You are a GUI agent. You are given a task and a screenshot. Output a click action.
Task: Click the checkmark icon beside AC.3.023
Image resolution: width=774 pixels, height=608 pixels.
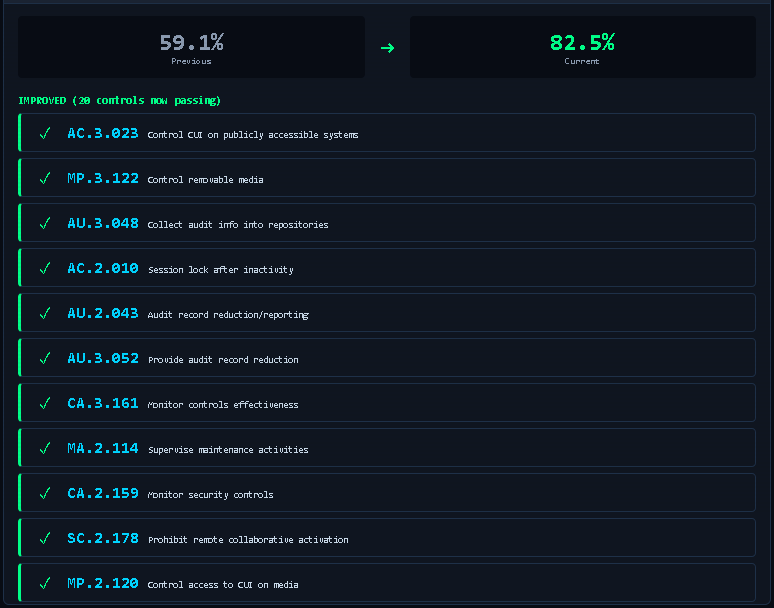45,133
